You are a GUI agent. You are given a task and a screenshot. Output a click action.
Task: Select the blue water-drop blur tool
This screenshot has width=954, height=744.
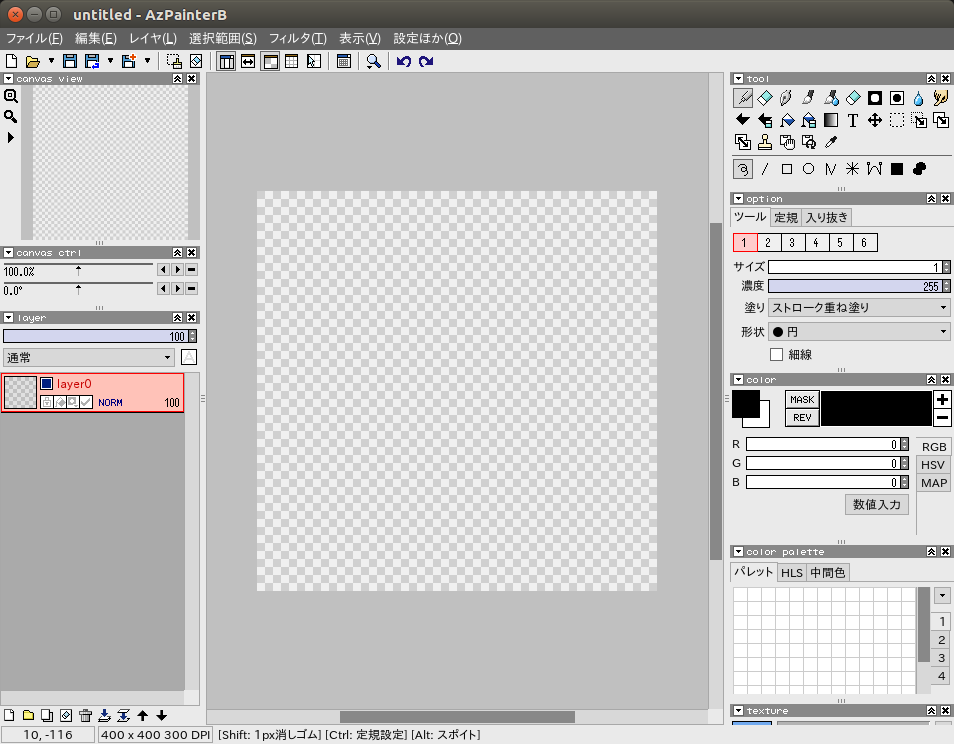[x=919, y=98]
